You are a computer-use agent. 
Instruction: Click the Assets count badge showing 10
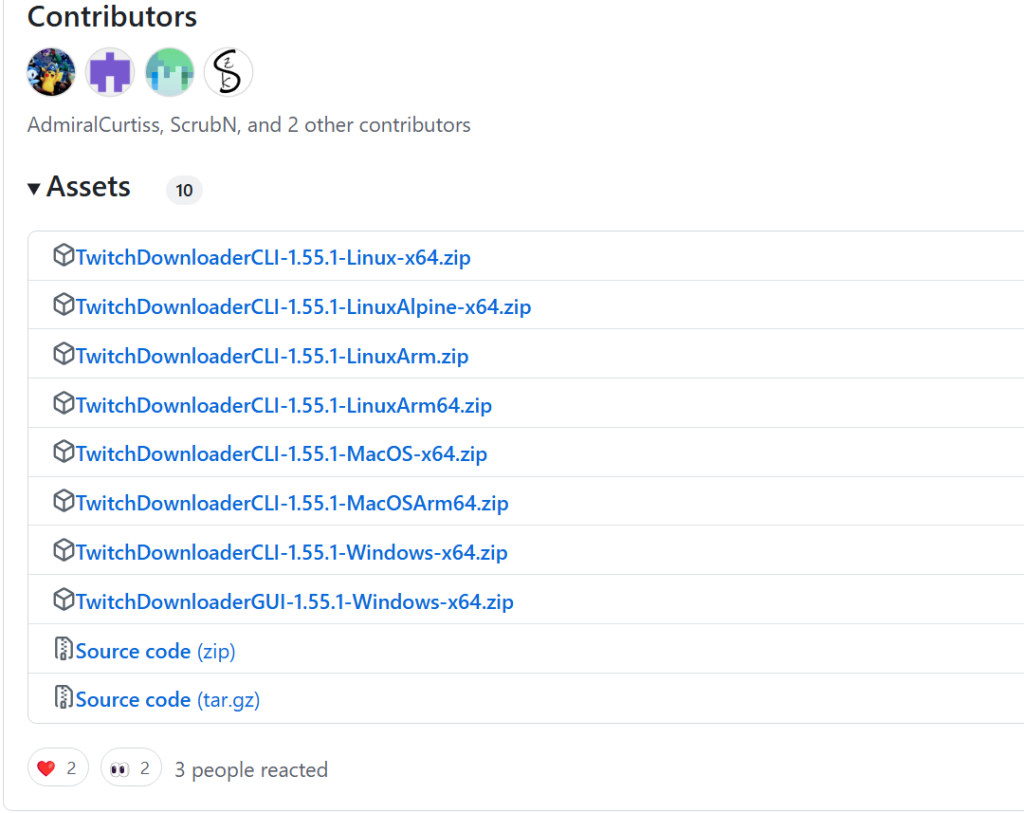tap(184, 190)
